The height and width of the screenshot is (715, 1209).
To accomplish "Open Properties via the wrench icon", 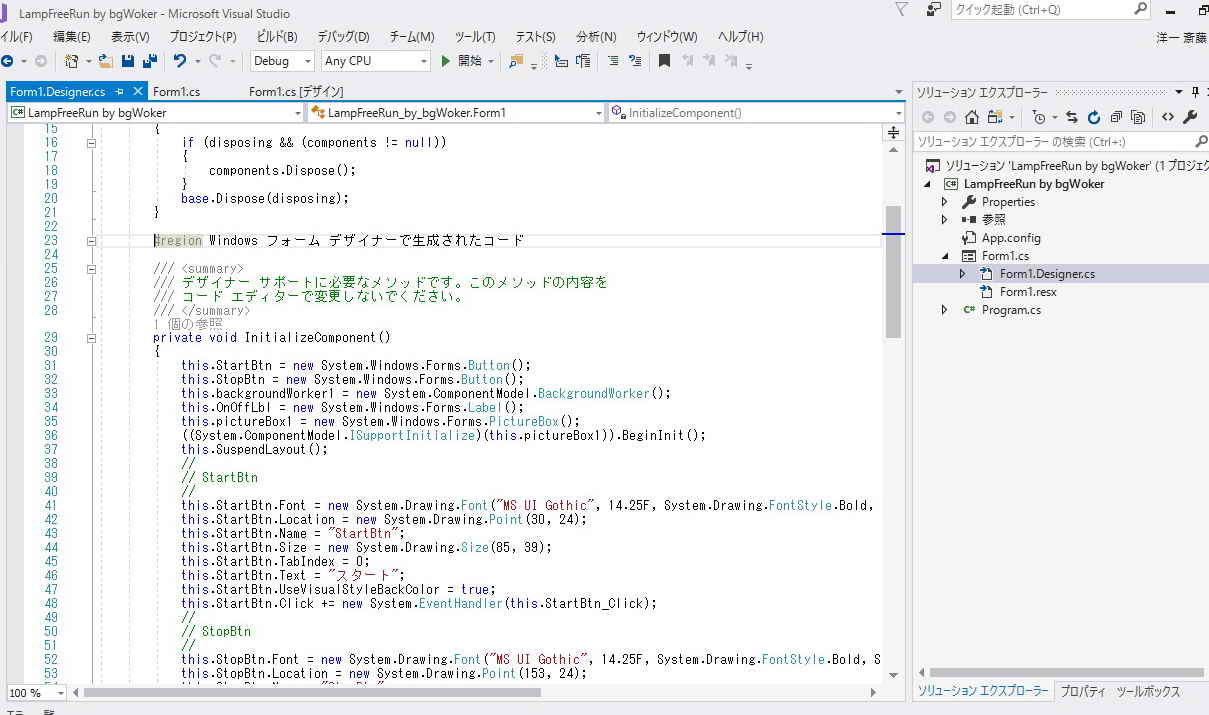I will click(1190, 117).
